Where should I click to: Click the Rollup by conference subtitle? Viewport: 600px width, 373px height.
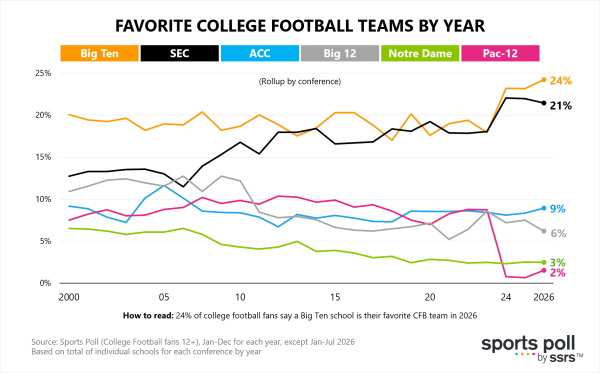300,81
